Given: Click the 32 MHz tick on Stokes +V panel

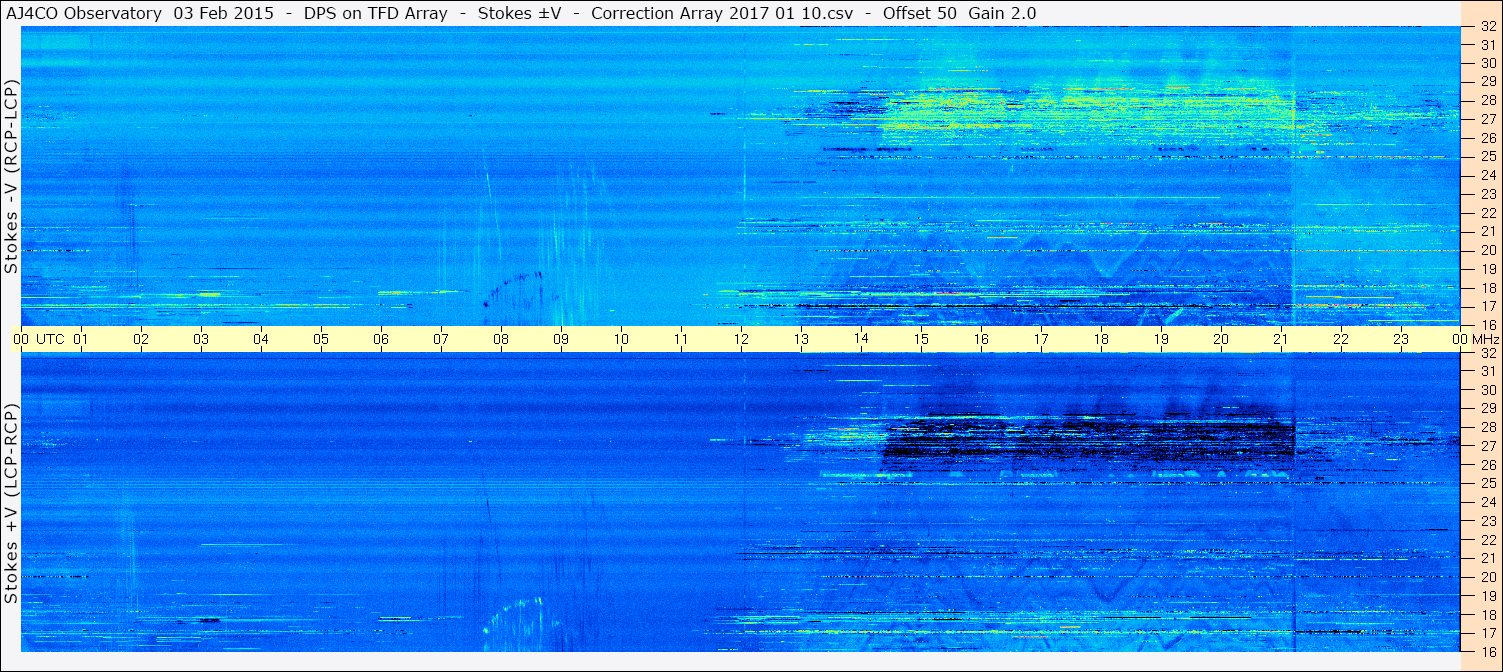Looking at the screenshot, I should coord(1487,353).
